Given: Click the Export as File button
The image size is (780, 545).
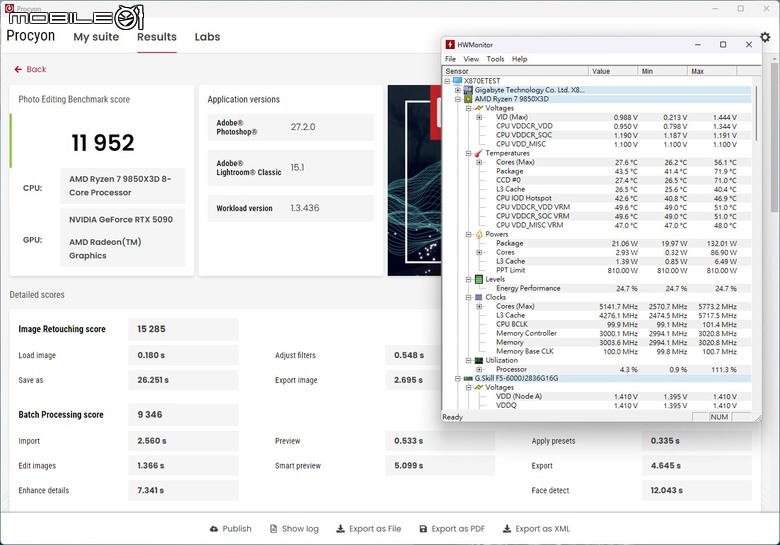Looking at the screenshot, I should (x=369, y=529).
